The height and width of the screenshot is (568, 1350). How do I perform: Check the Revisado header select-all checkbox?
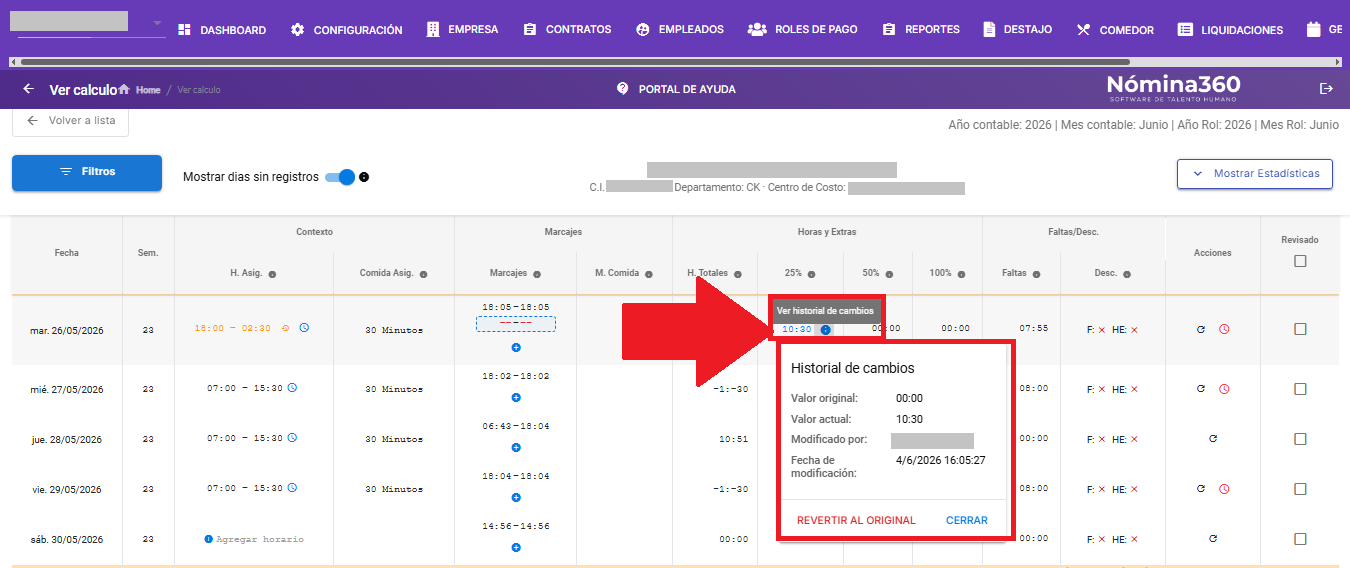pyautogui.click(x=1300, y=261)
